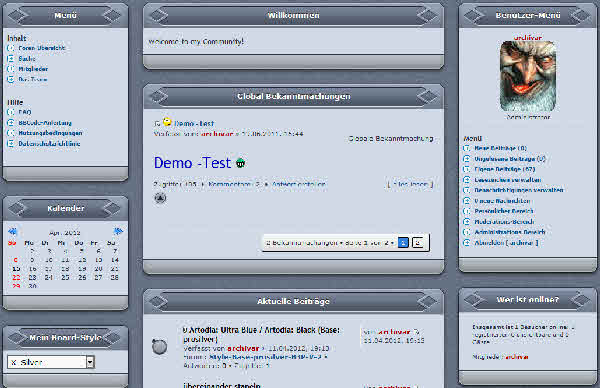The image size is (600, 388).
Task: Go to previous calendar month arrow
Action: [13, 231]
